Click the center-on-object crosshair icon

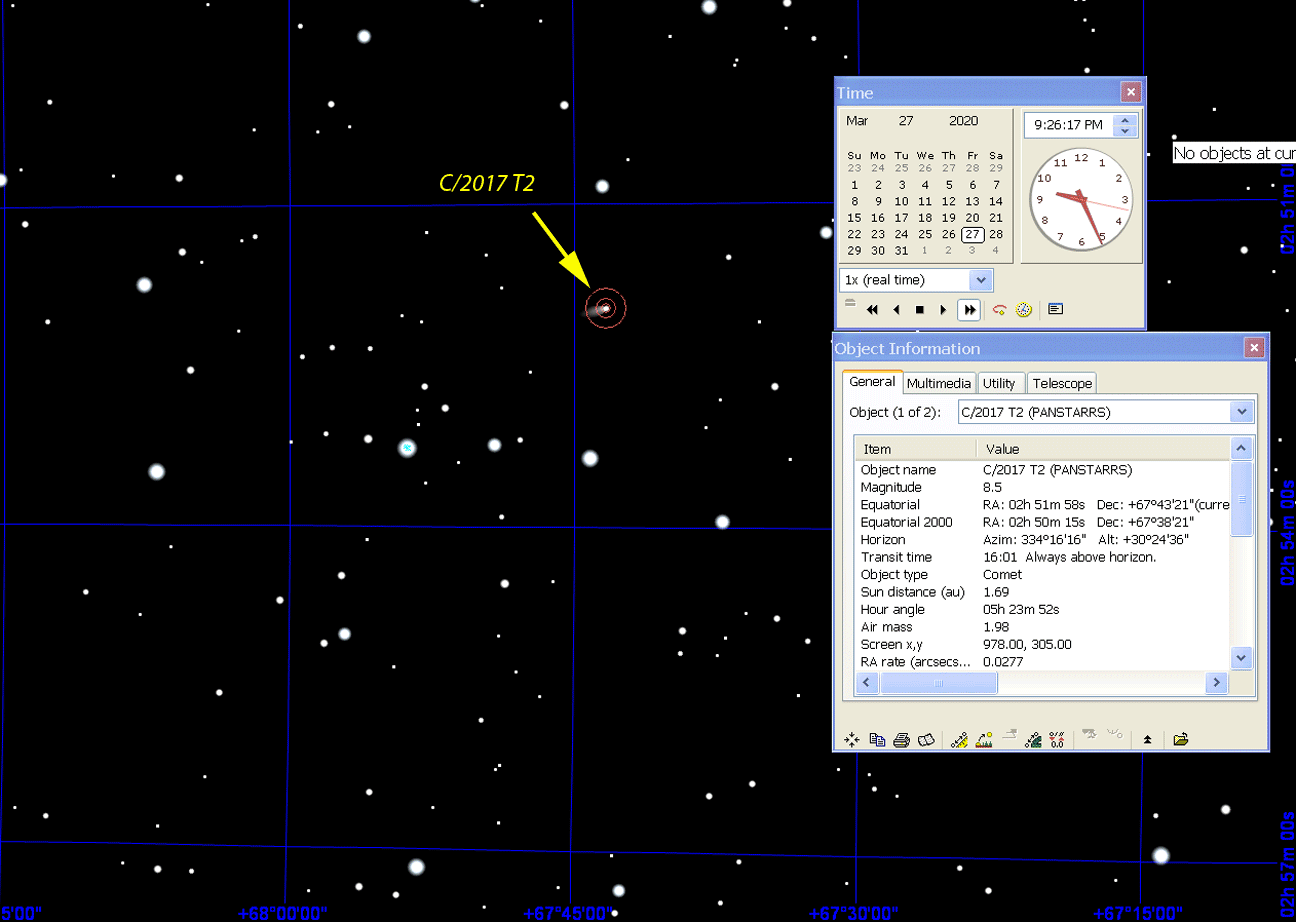click(x=851, y=740)
